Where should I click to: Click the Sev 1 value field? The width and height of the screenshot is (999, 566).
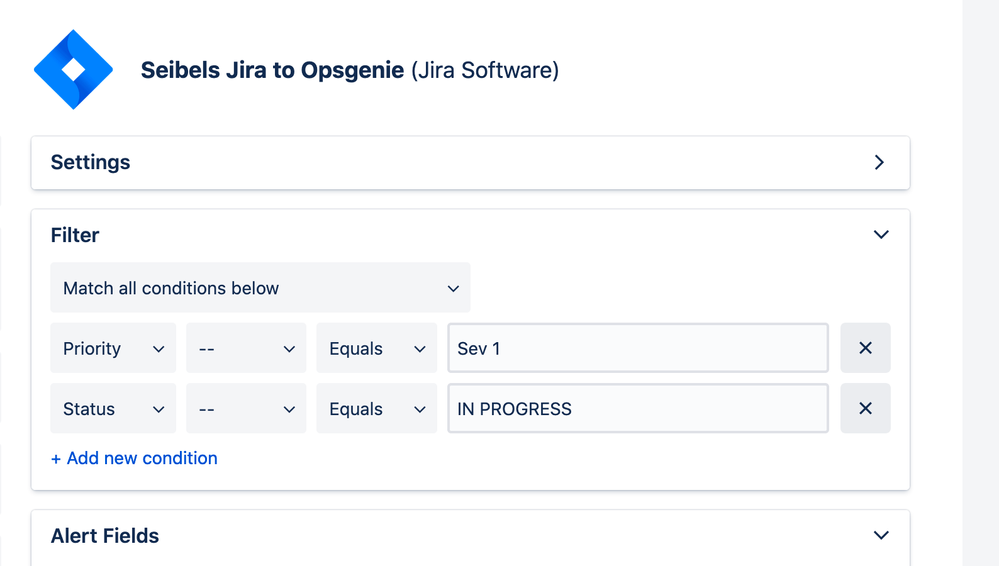638,348
